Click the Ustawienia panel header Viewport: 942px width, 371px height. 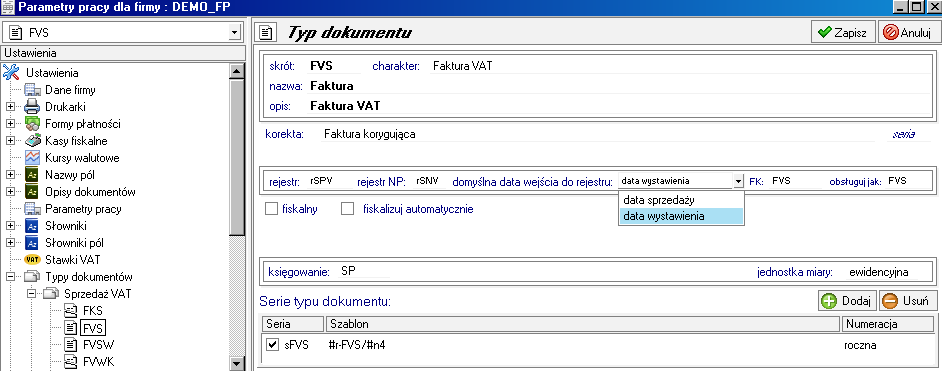pyautogui.click(x=123, y=53)
